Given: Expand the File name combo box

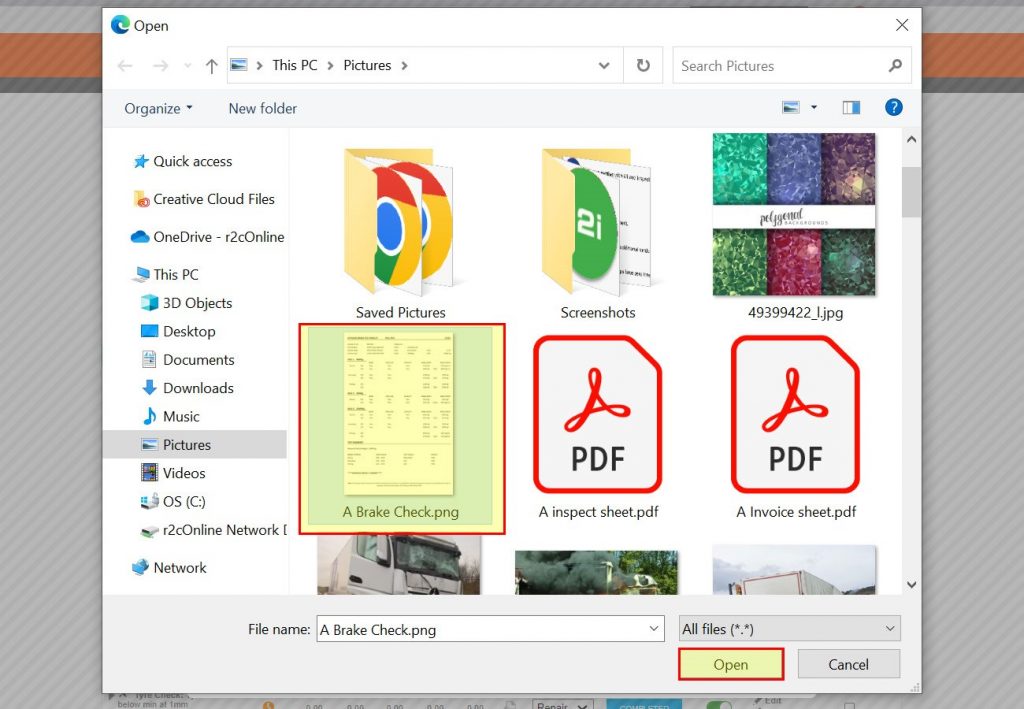Looking at the screenshot, I should 654,628.
